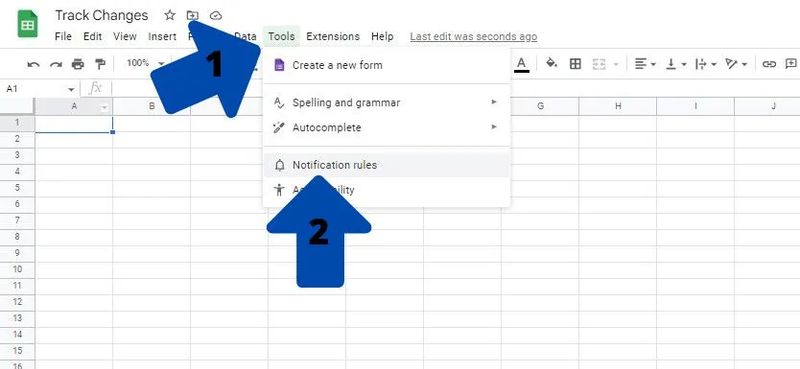Insert a link
800x369 pixels.
point(769,64)
